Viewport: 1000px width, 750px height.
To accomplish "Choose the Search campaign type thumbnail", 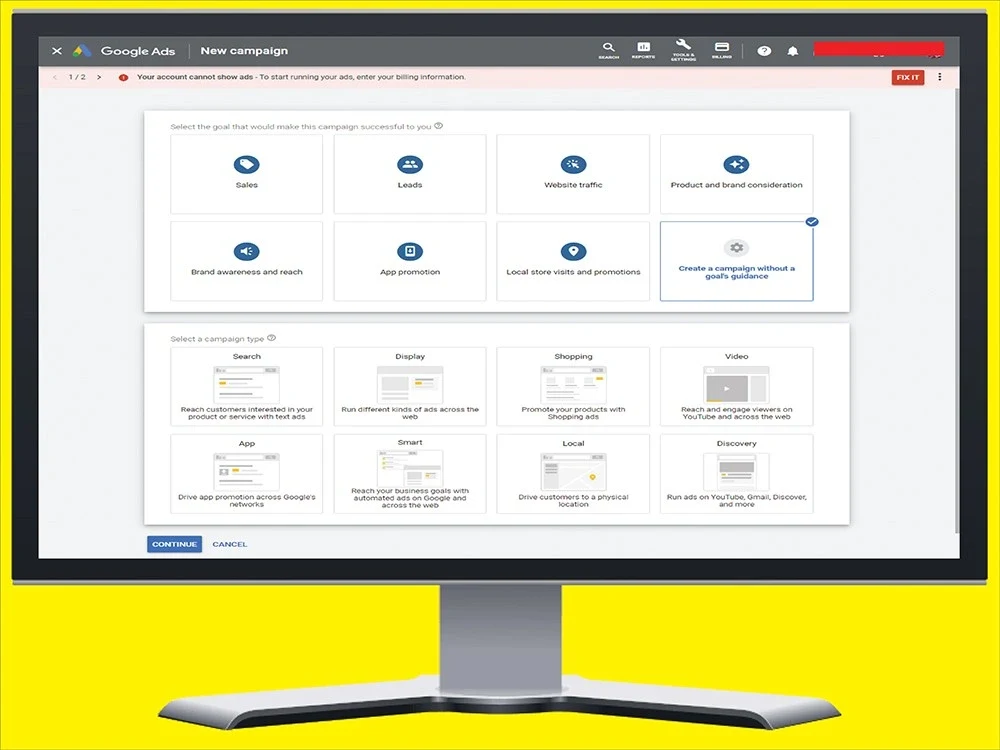I will [x=246, y=384].
